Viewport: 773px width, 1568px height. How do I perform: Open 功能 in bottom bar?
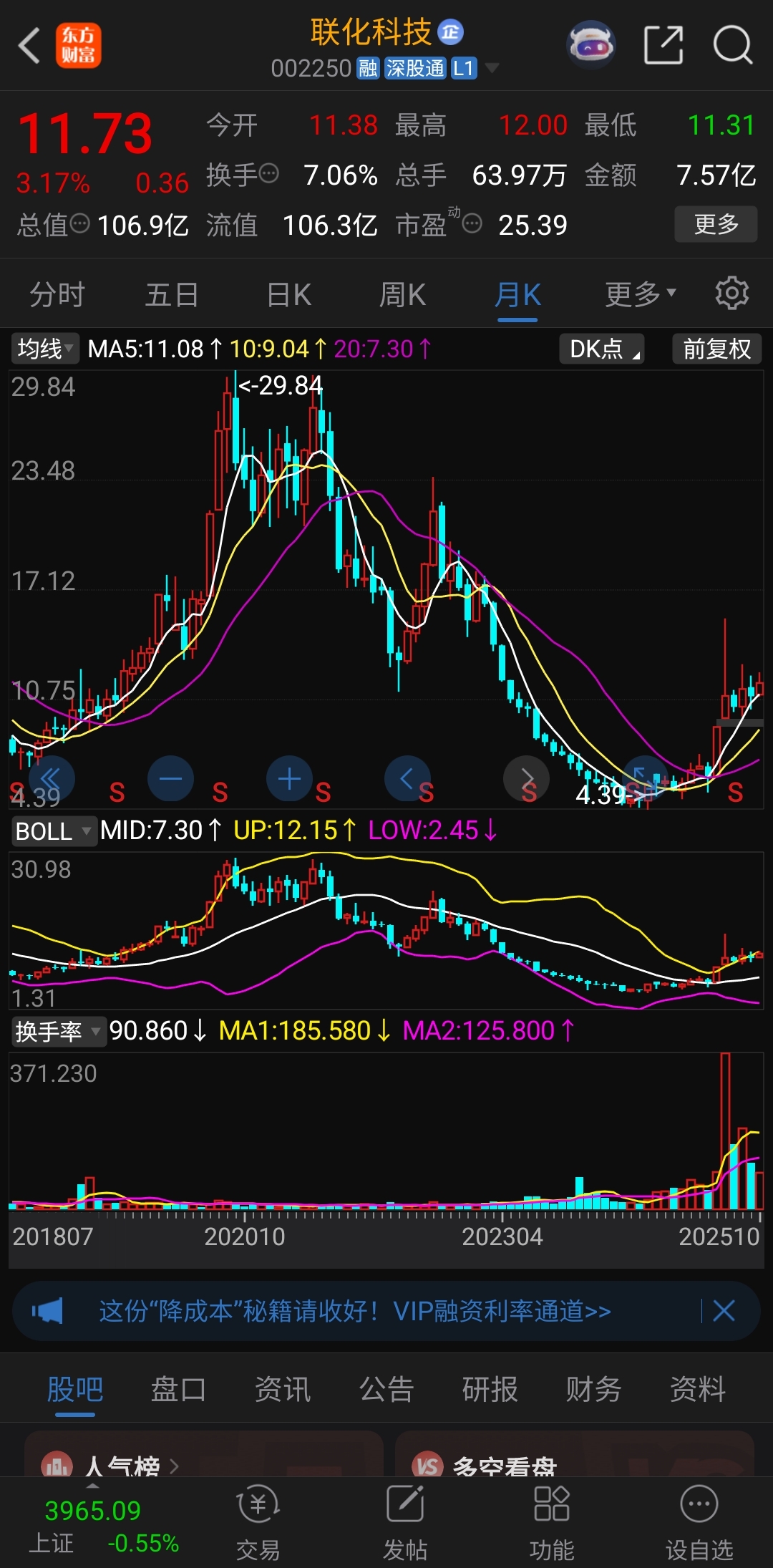point(552,1523)
